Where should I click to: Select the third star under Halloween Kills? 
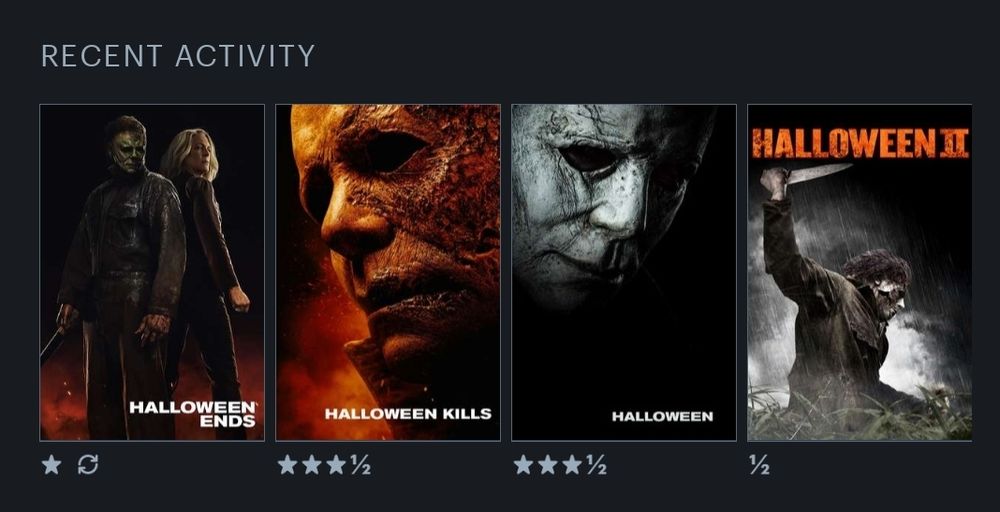(x=336, y=465)
